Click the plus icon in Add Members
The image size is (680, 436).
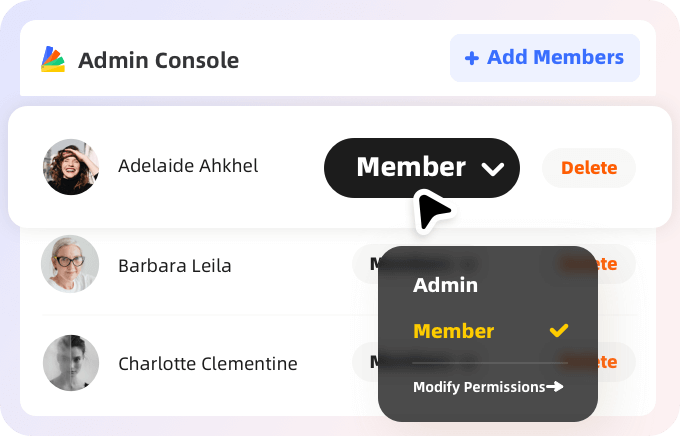coord(472,58)
